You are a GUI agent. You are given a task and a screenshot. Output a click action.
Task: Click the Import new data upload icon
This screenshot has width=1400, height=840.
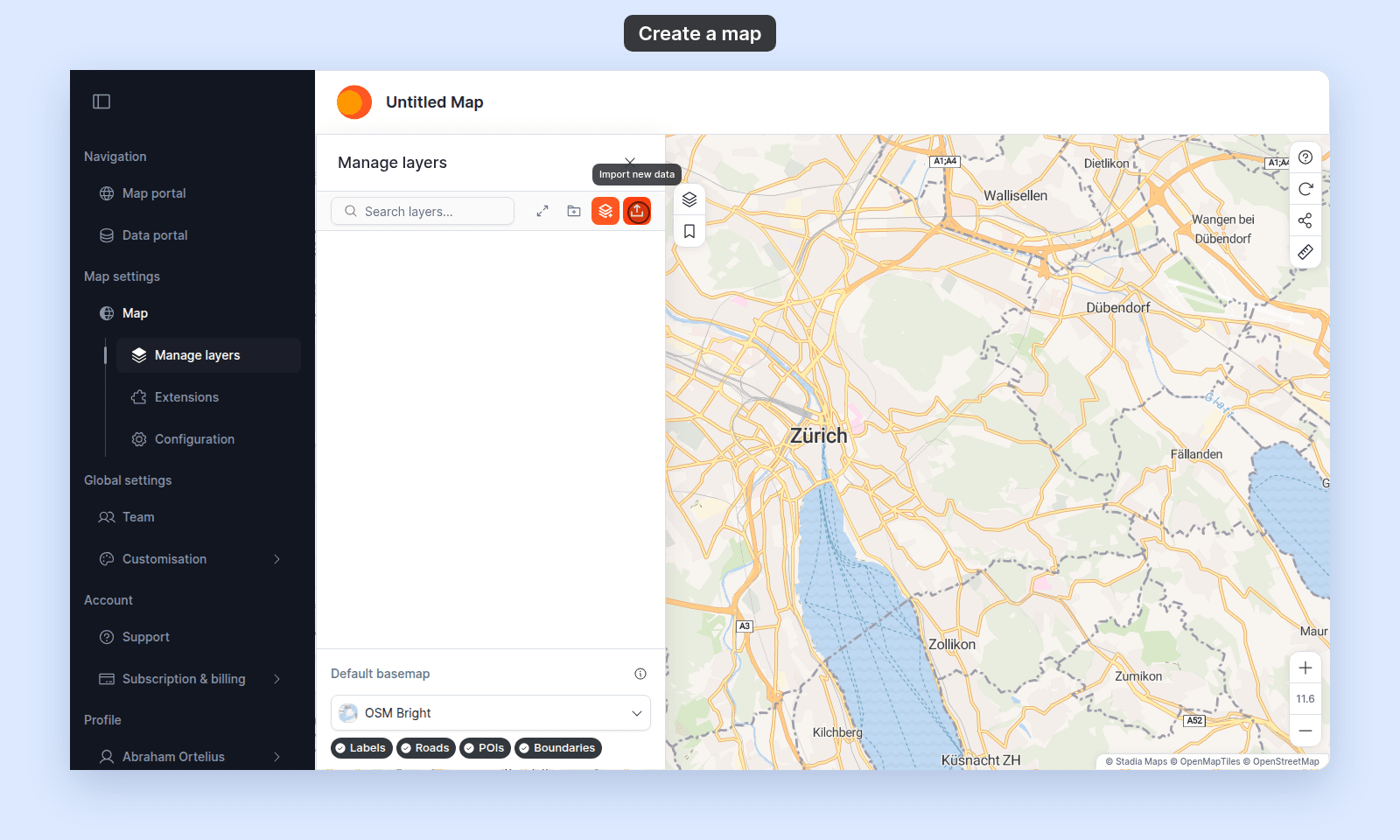(x=637, y=211)
